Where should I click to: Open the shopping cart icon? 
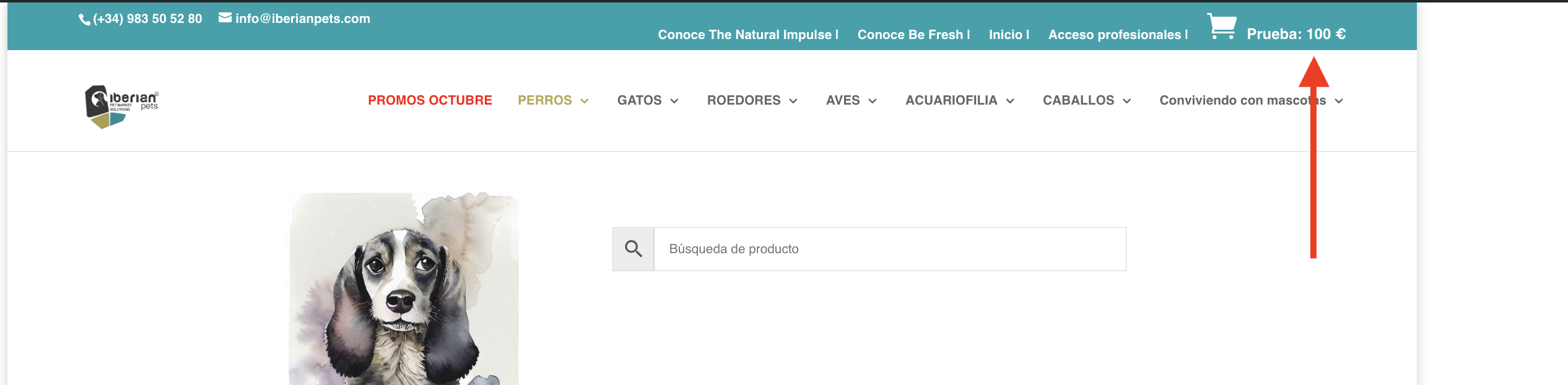pos(1222,26)
